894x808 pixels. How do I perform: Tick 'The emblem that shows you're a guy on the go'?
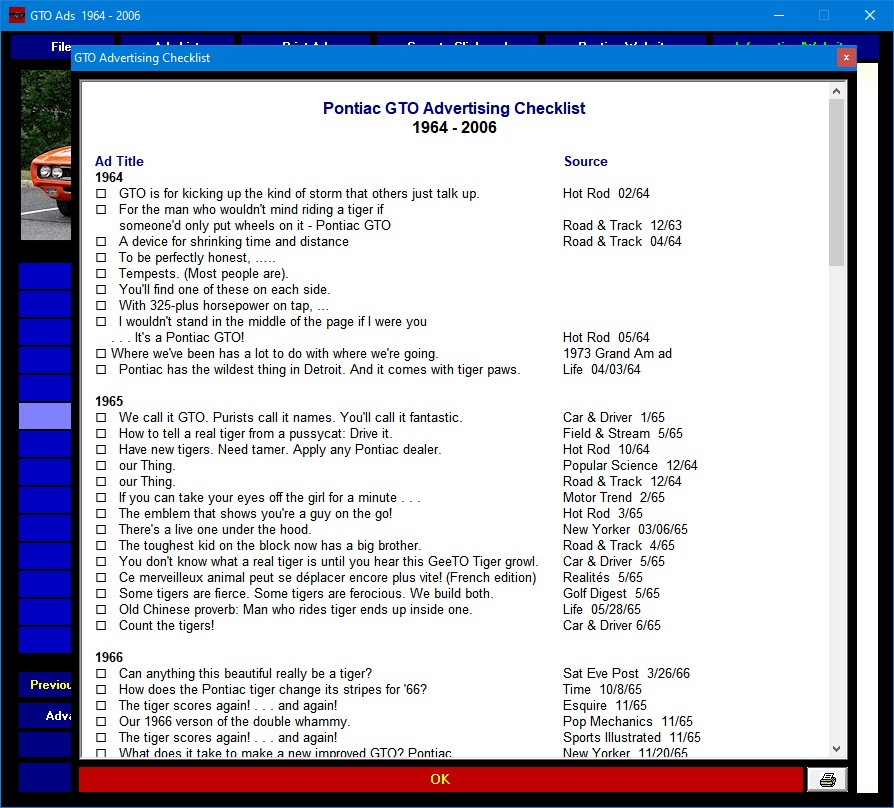click(101, 513)
